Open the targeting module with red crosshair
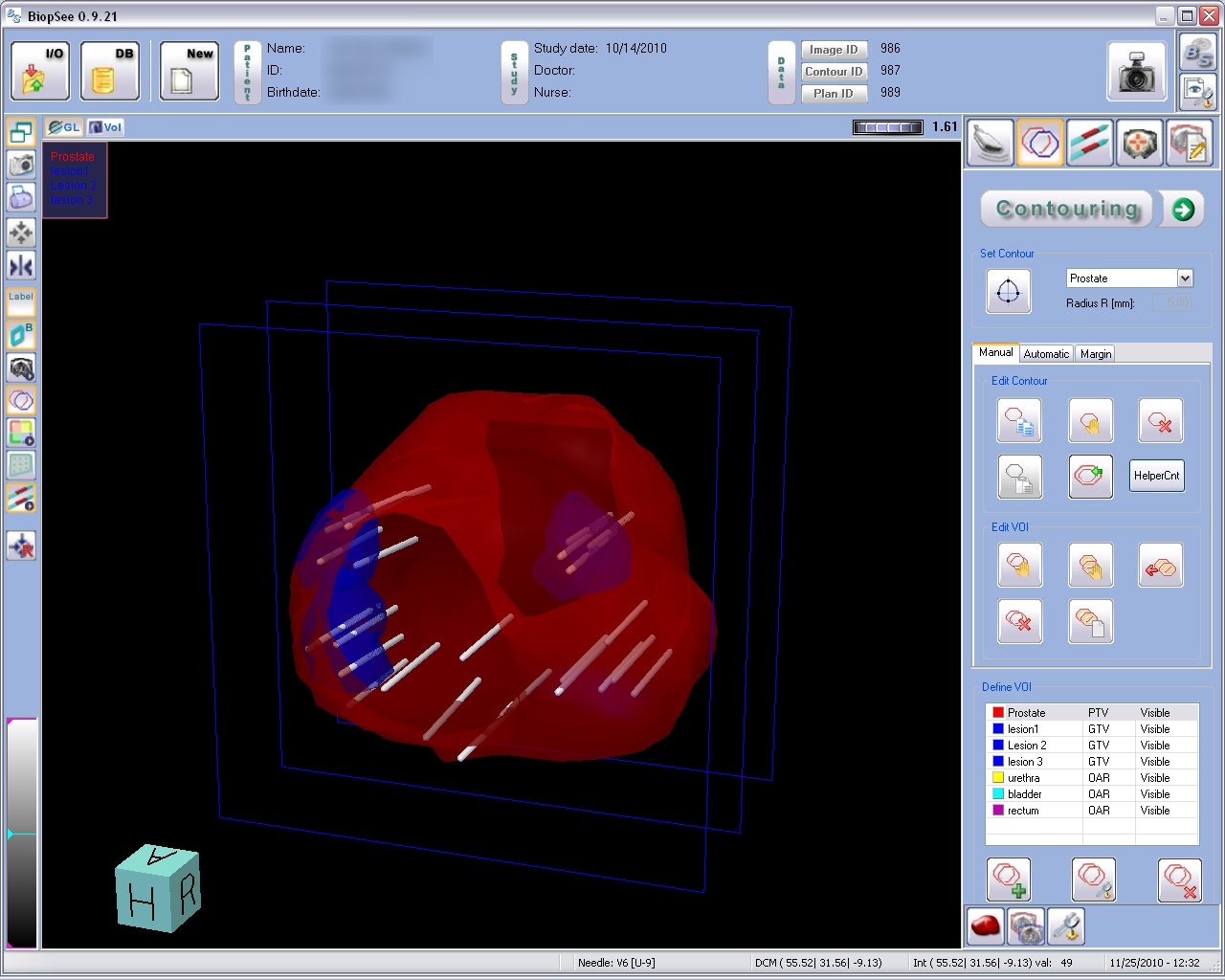The image size is (1225, 980). pyautogui.click(x=1140, y=144)
